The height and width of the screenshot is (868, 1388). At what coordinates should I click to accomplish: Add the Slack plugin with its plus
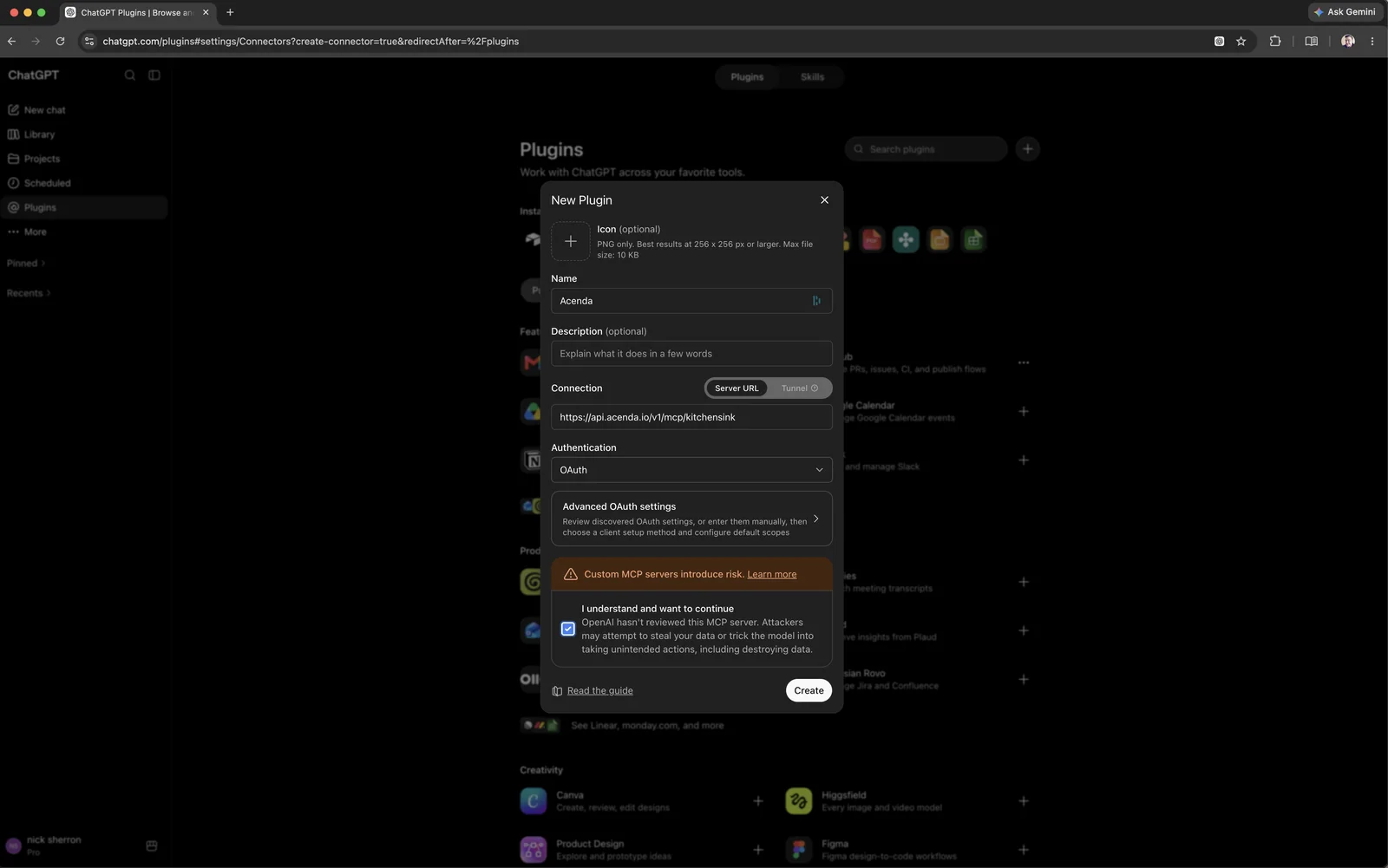[x=1024, y=460]
